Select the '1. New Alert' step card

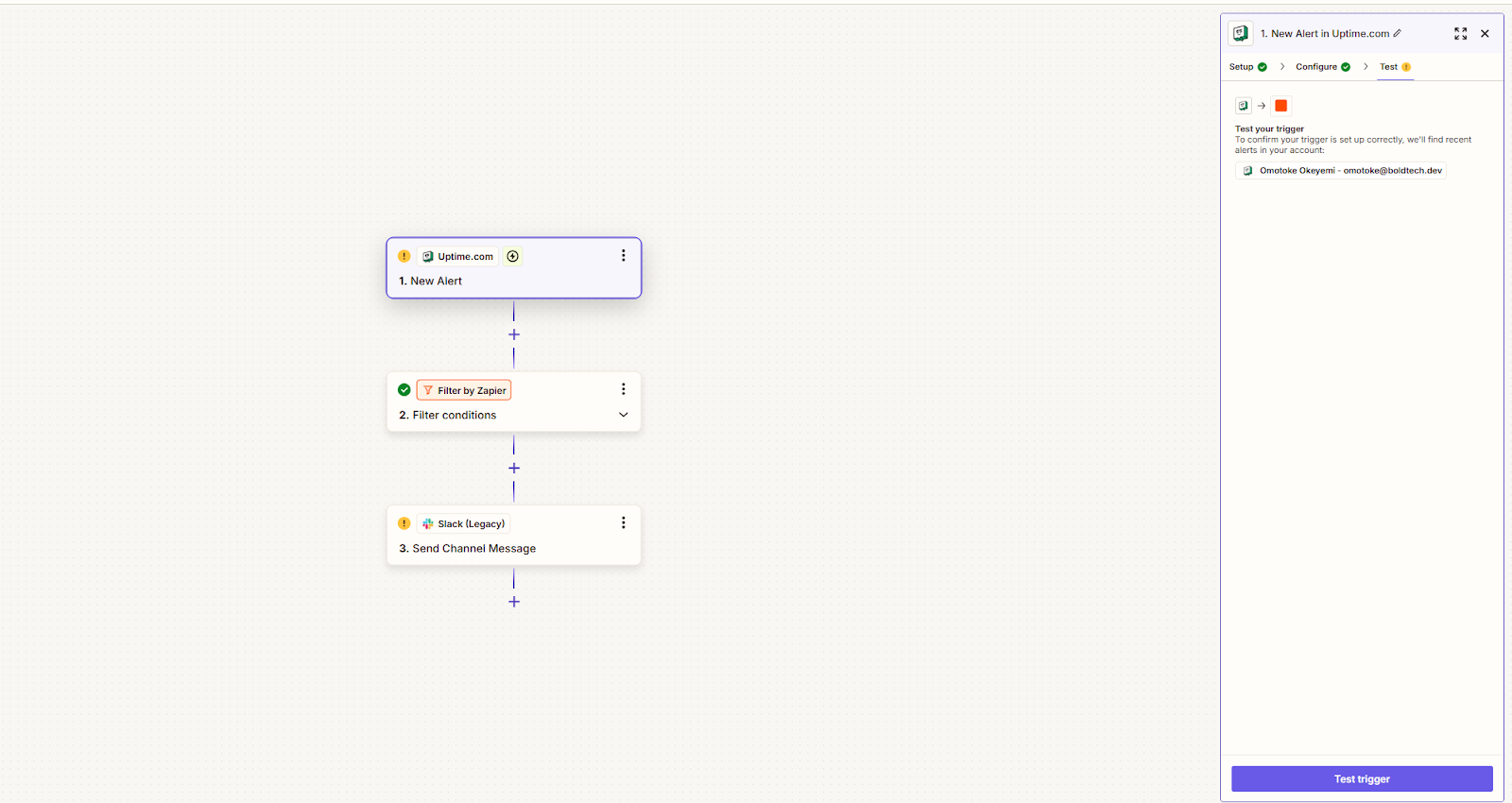[x=514, y=268]
